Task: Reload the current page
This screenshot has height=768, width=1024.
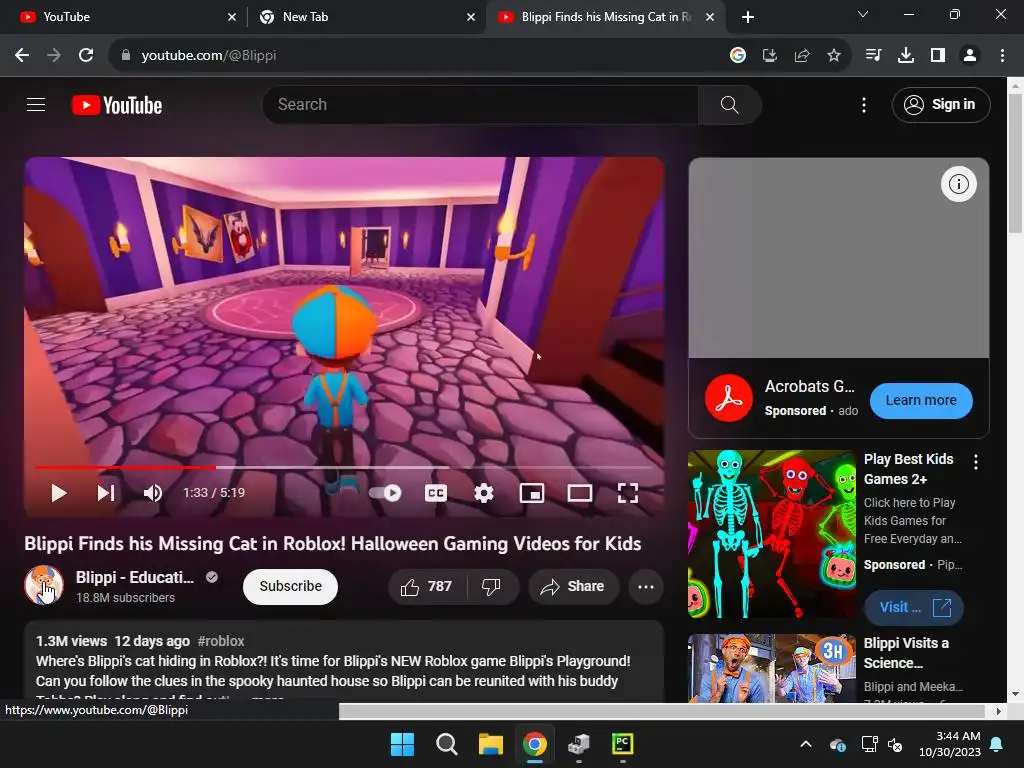Action: tap(86, 56)
